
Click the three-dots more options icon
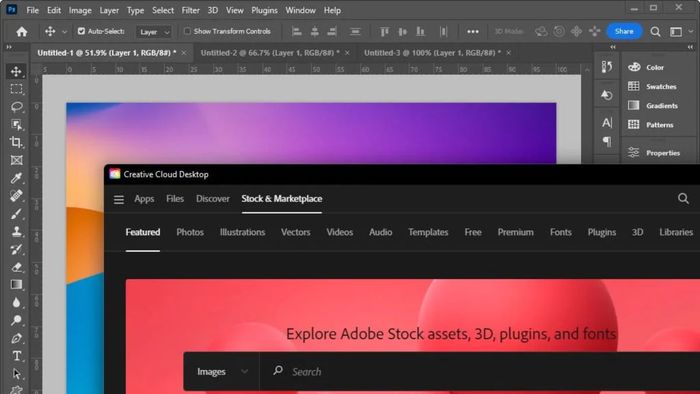tap(473, 31)
